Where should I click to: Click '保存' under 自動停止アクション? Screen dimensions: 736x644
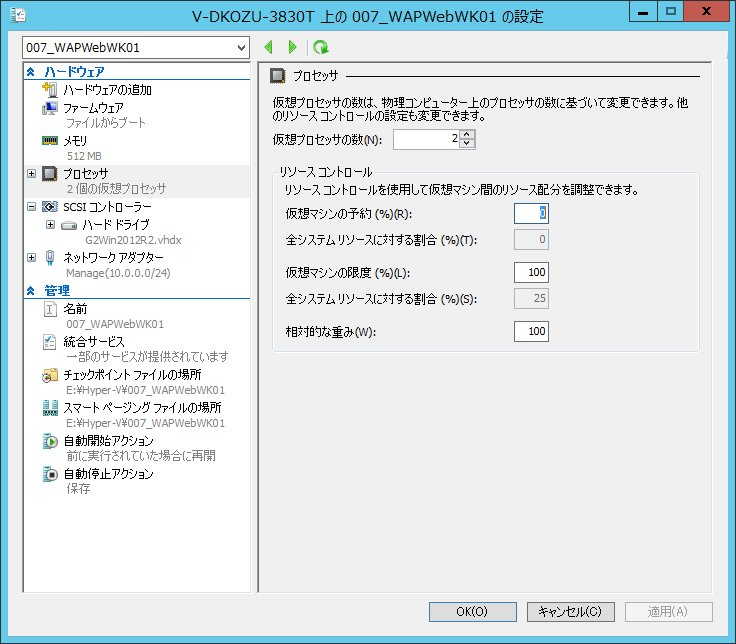pyautogui.click(x=78, y=489)
